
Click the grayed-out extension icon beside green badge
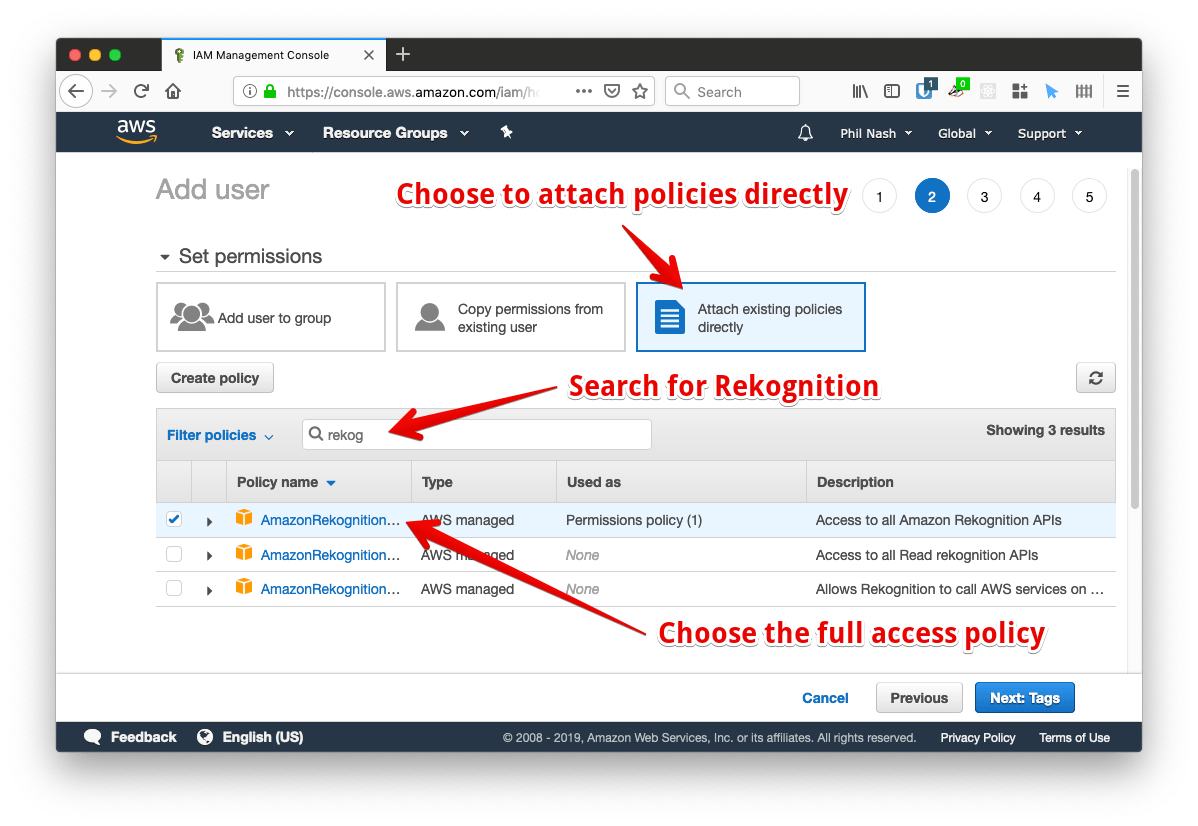pyautogui.click(x=988, y=91)
